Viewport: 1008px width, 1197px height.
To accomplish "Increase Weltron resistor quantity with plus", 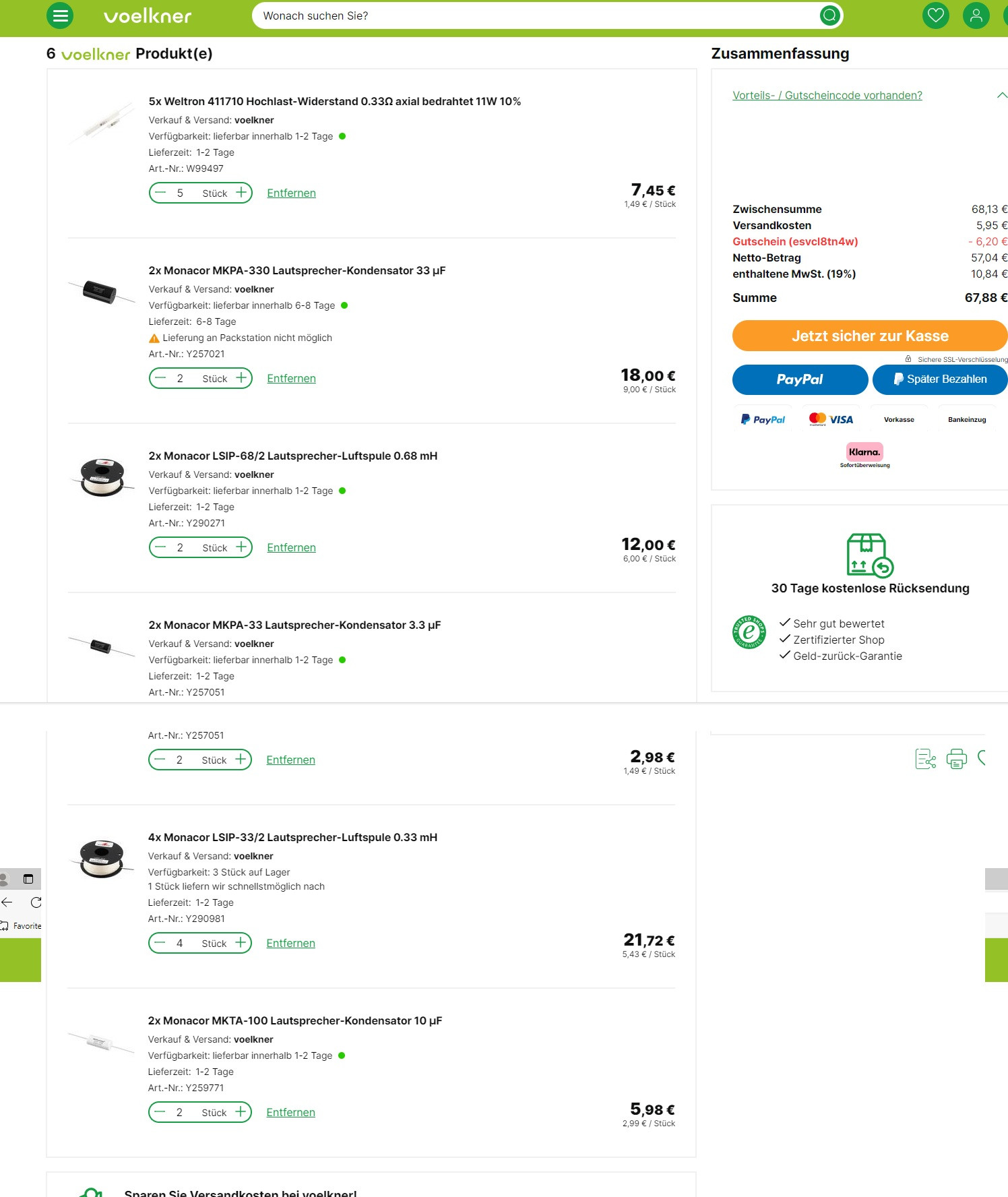I will [241, 193].
